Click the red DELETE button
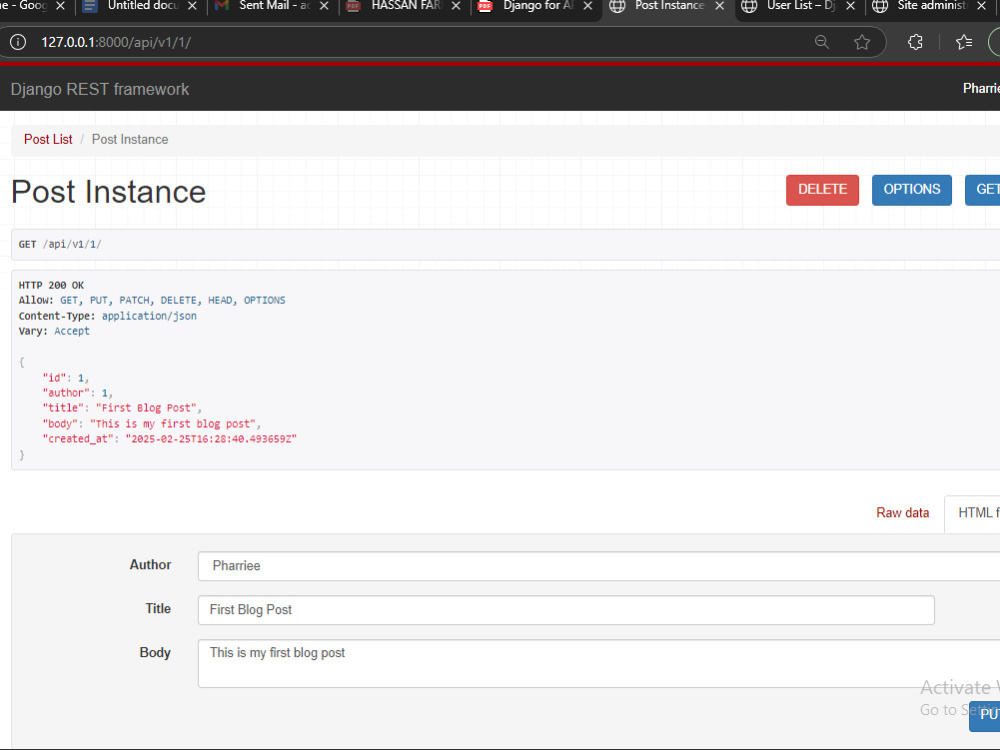1000x750 pixels. click(822, 190)
